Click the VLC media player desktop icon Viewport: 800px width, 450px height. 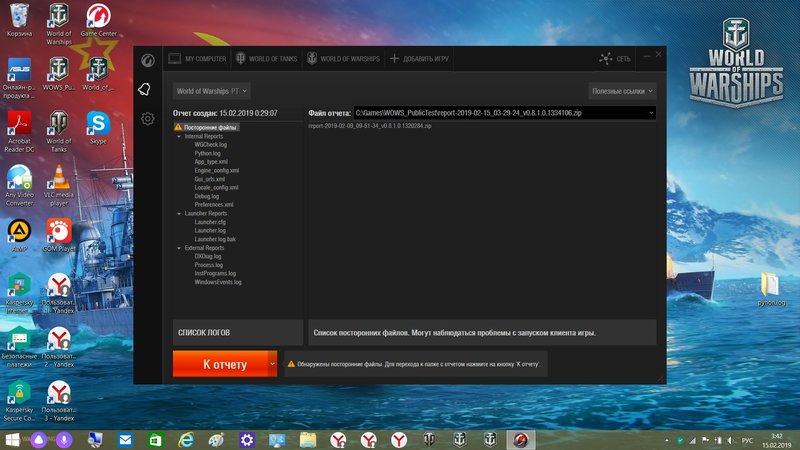tap(59, 186)
